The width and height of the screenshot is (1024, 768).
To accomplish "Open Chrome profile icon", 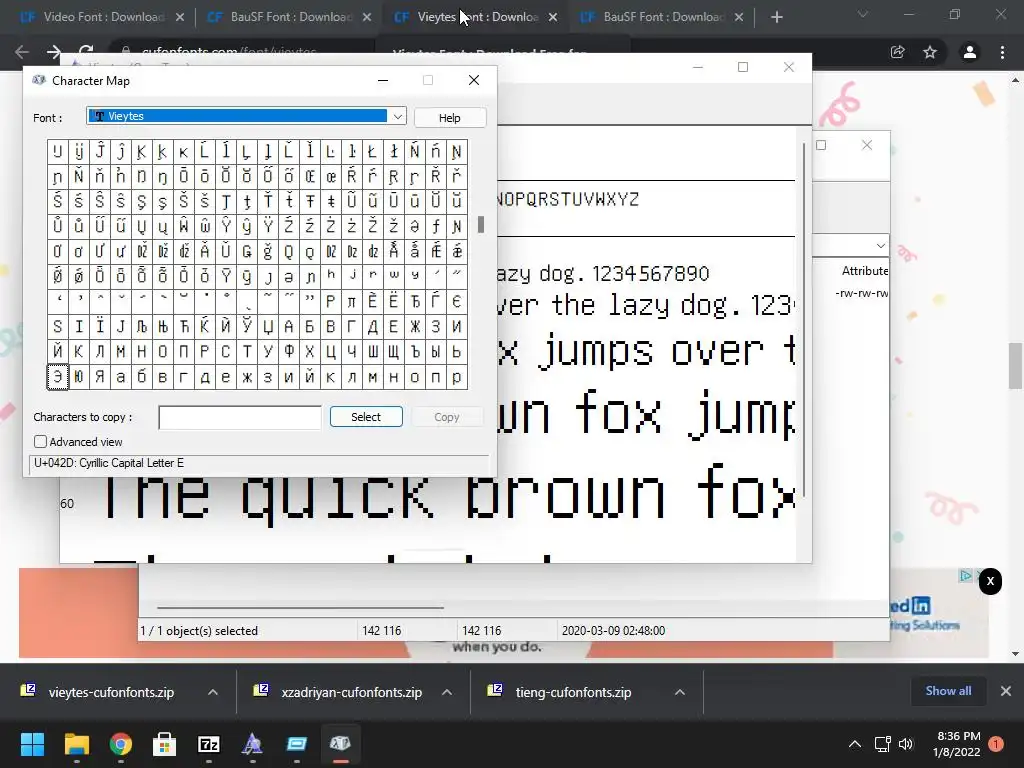I will [970, 52].
